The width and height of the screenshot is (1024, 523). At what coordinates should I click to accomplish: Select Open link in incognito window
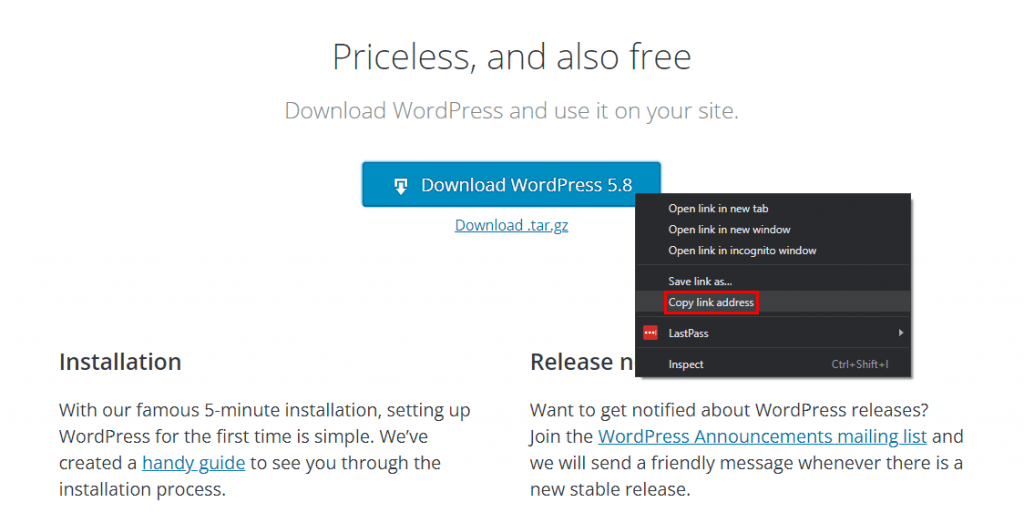pyautogui.click(x=742, y=251)
